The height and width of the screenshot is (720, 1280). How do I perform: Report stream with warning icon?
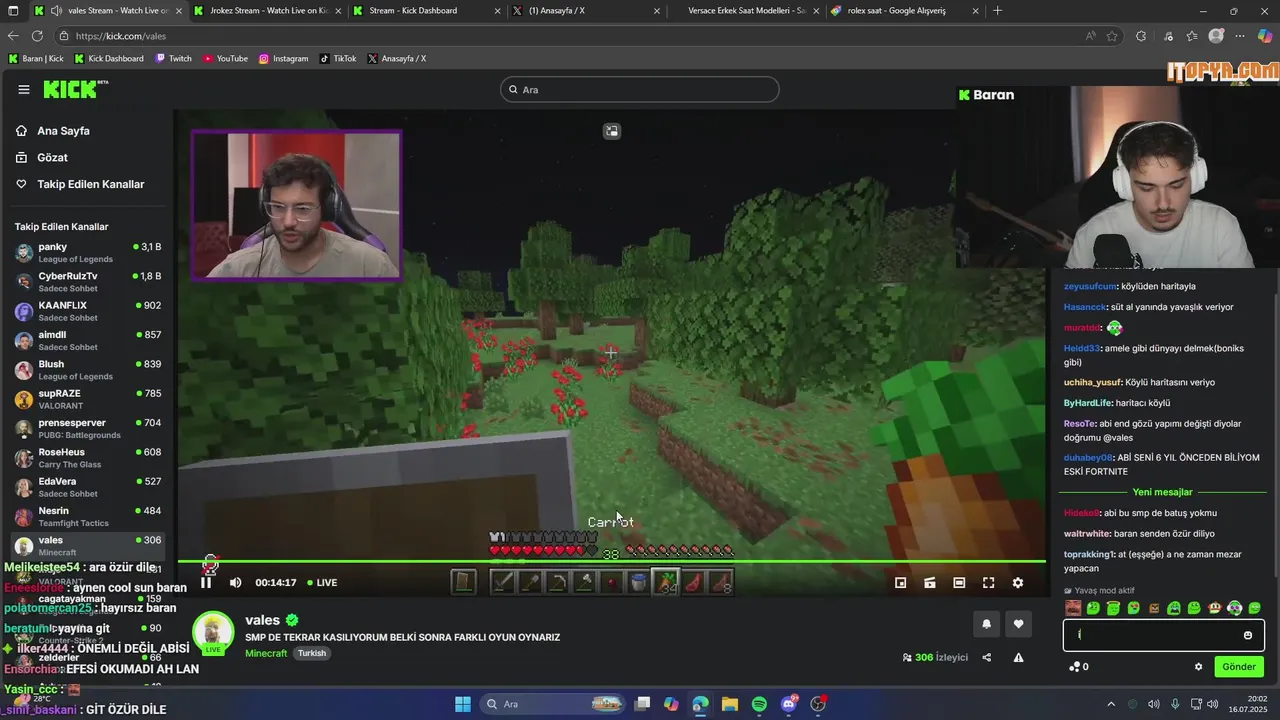coord(1018,657)
